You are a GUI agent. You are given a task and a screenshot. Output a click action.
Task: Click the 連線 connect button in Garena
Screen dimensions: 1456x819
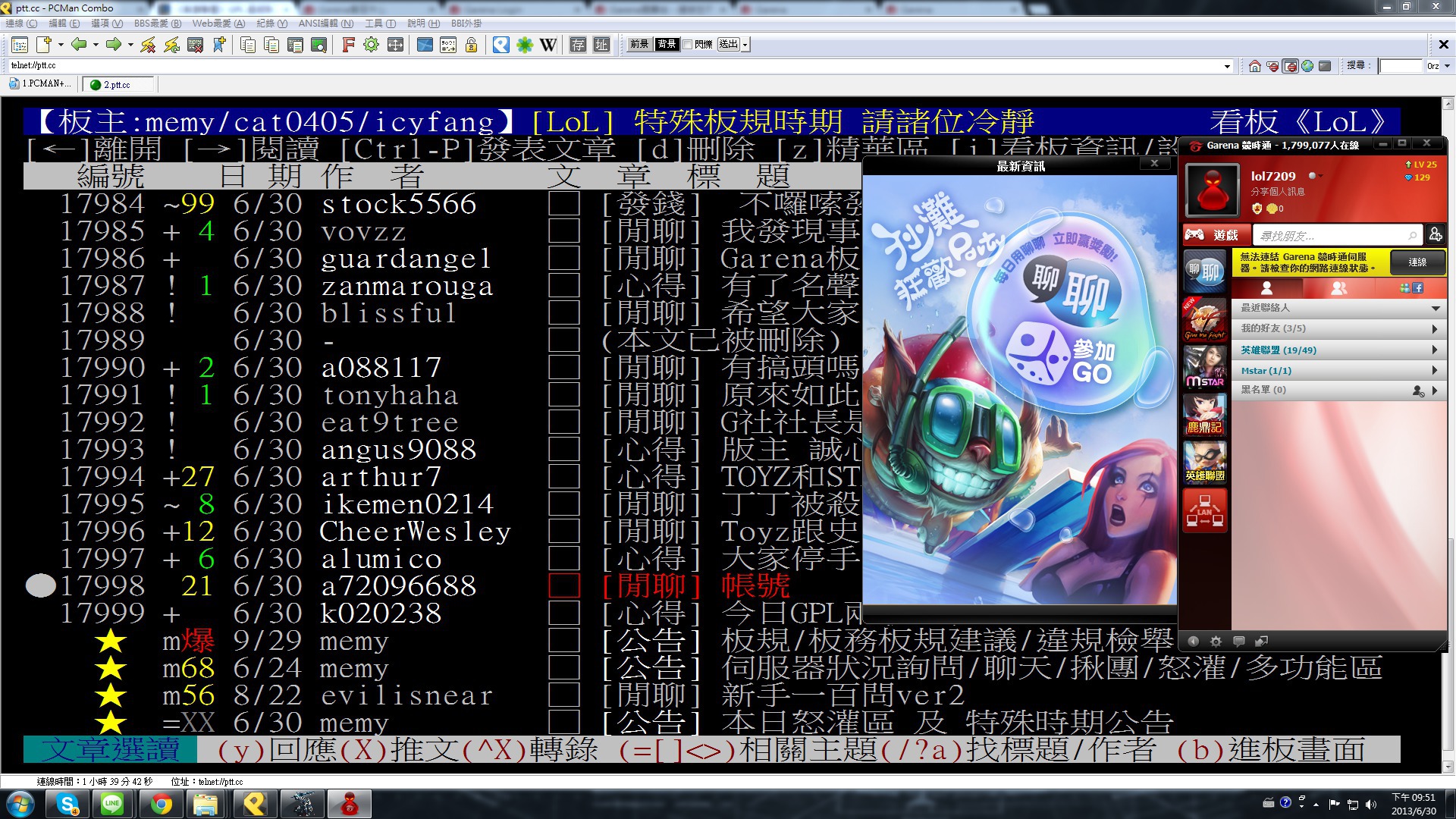(1417, 262)
